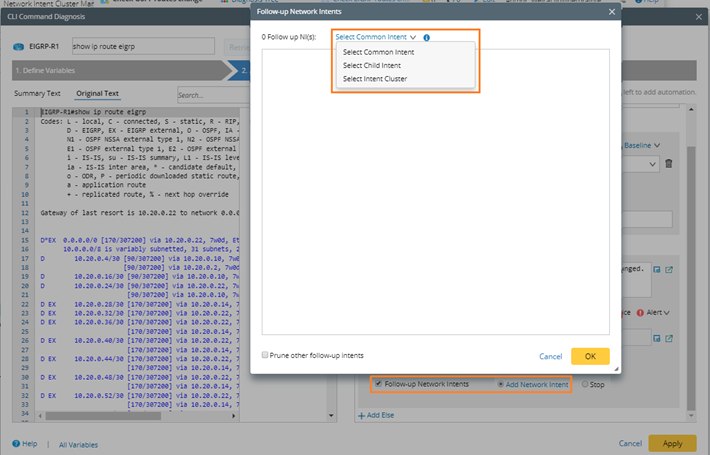Click scroll up arrow of right panel

coord(691,109)
